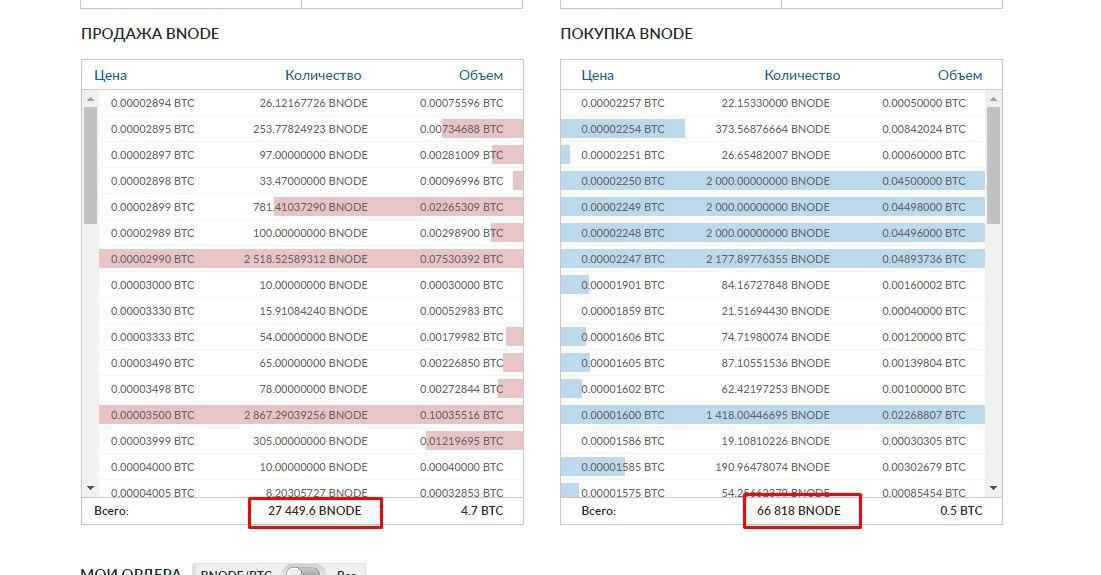1101x575 pixels.
Task: Select buy price 0.00002257 BTC
Action: [x=623, y=103]
